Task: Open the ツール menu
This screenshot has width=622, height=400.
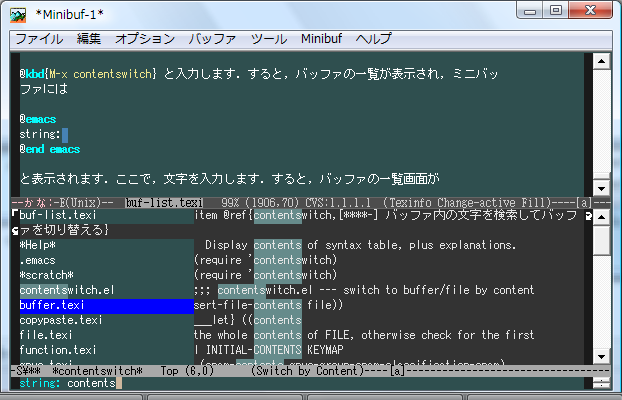Action: point(269,39)
